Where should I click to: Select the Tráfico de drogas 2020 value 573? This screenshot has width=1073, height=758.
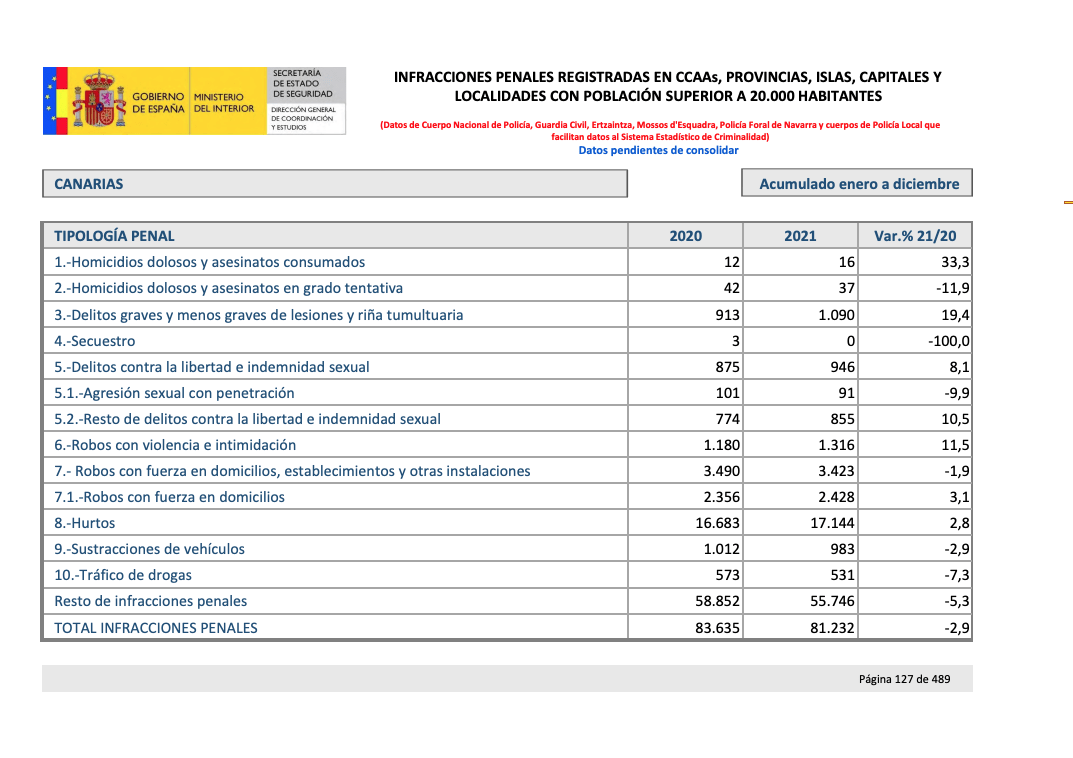[727, 575]
